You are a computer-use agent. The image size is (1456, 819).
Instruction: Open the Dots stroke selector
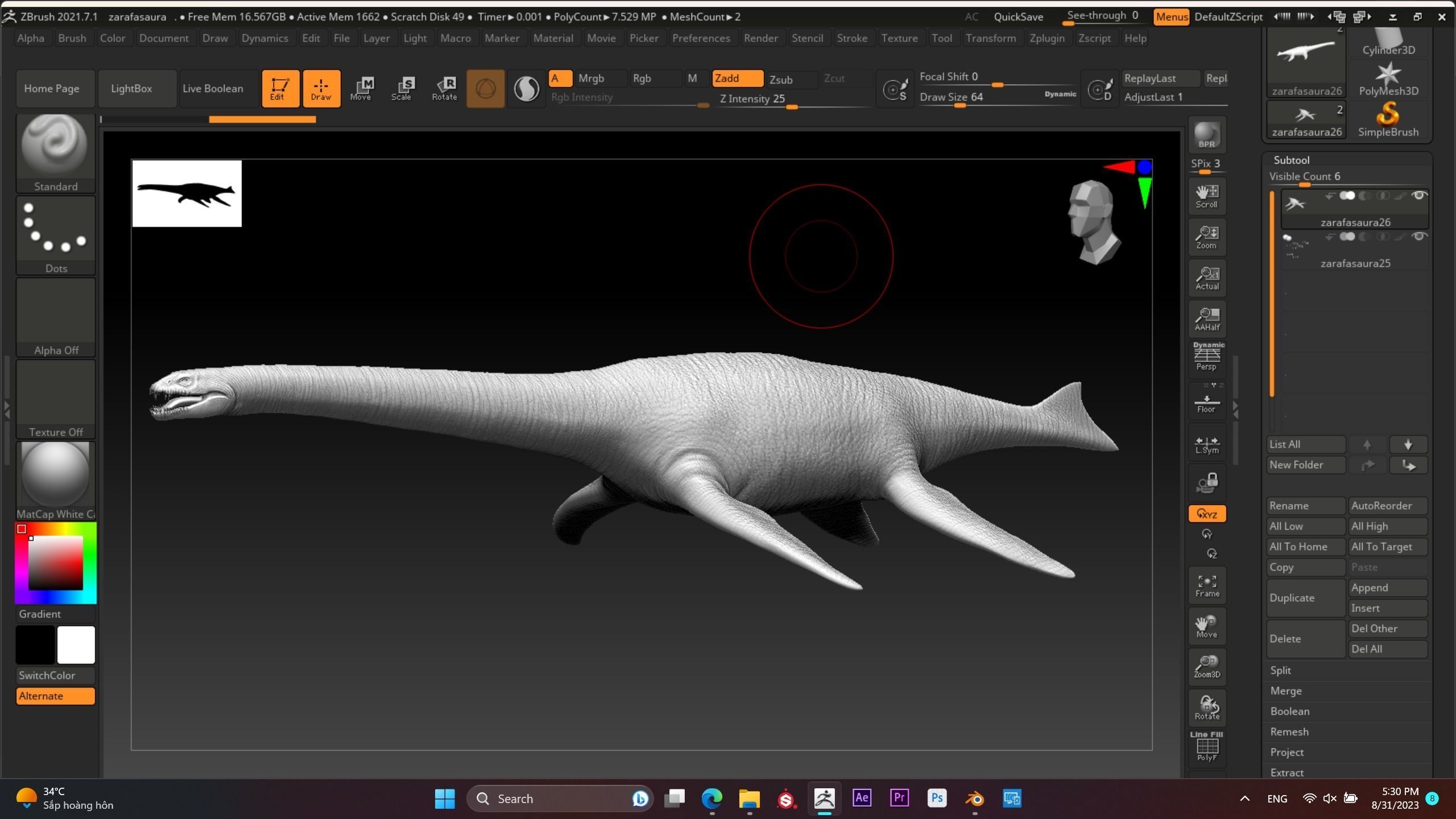pos(55,235)
